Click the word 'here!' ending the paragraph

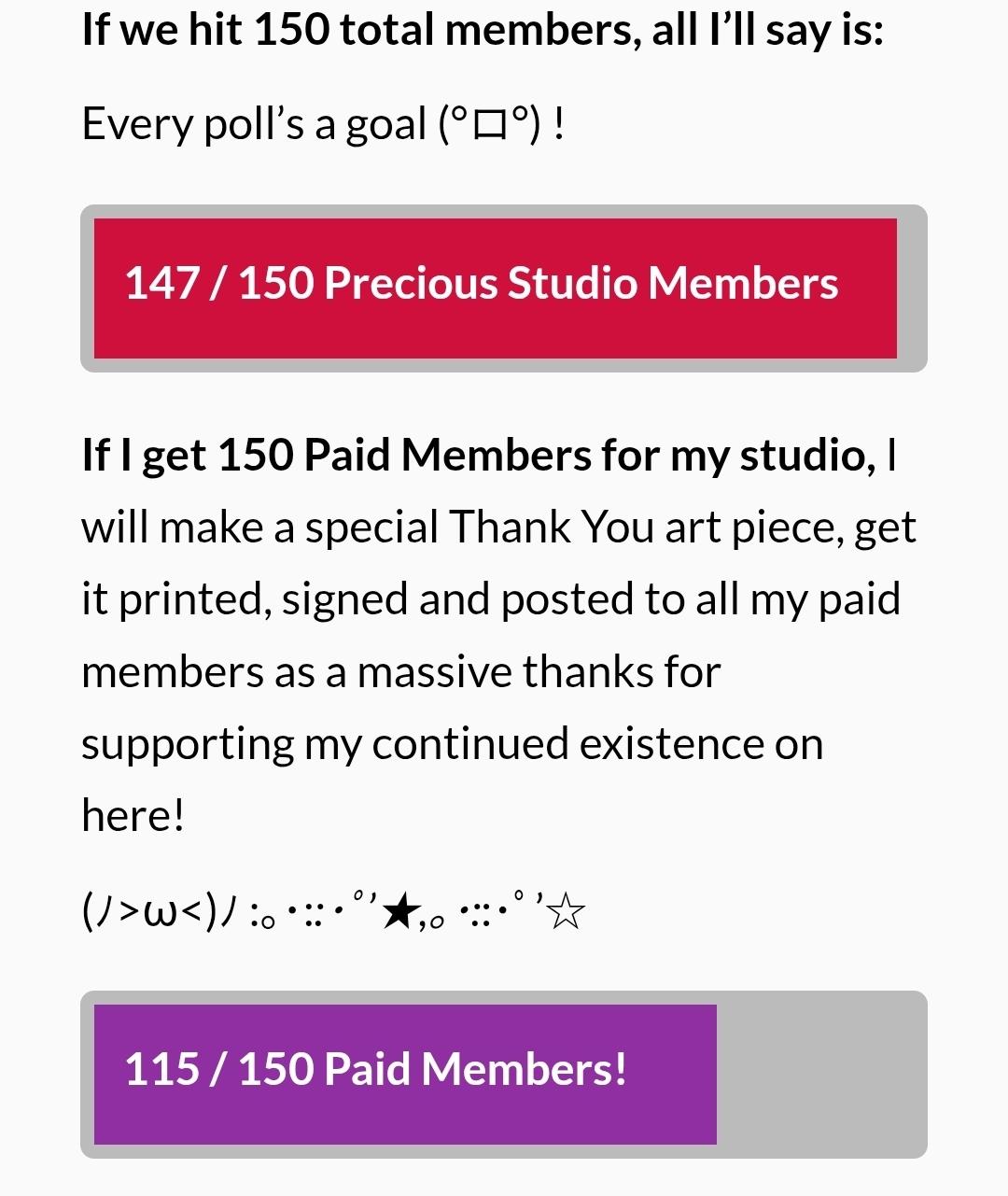pos(133,815)
